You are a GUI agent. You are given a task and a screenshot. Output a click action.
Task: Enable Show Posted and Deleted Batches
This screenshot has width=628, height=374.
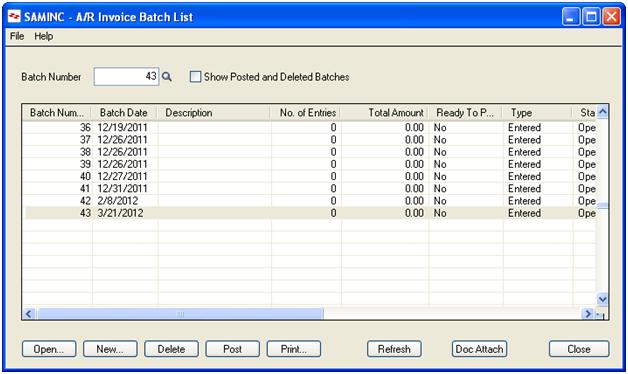click(x=195, y=77)
